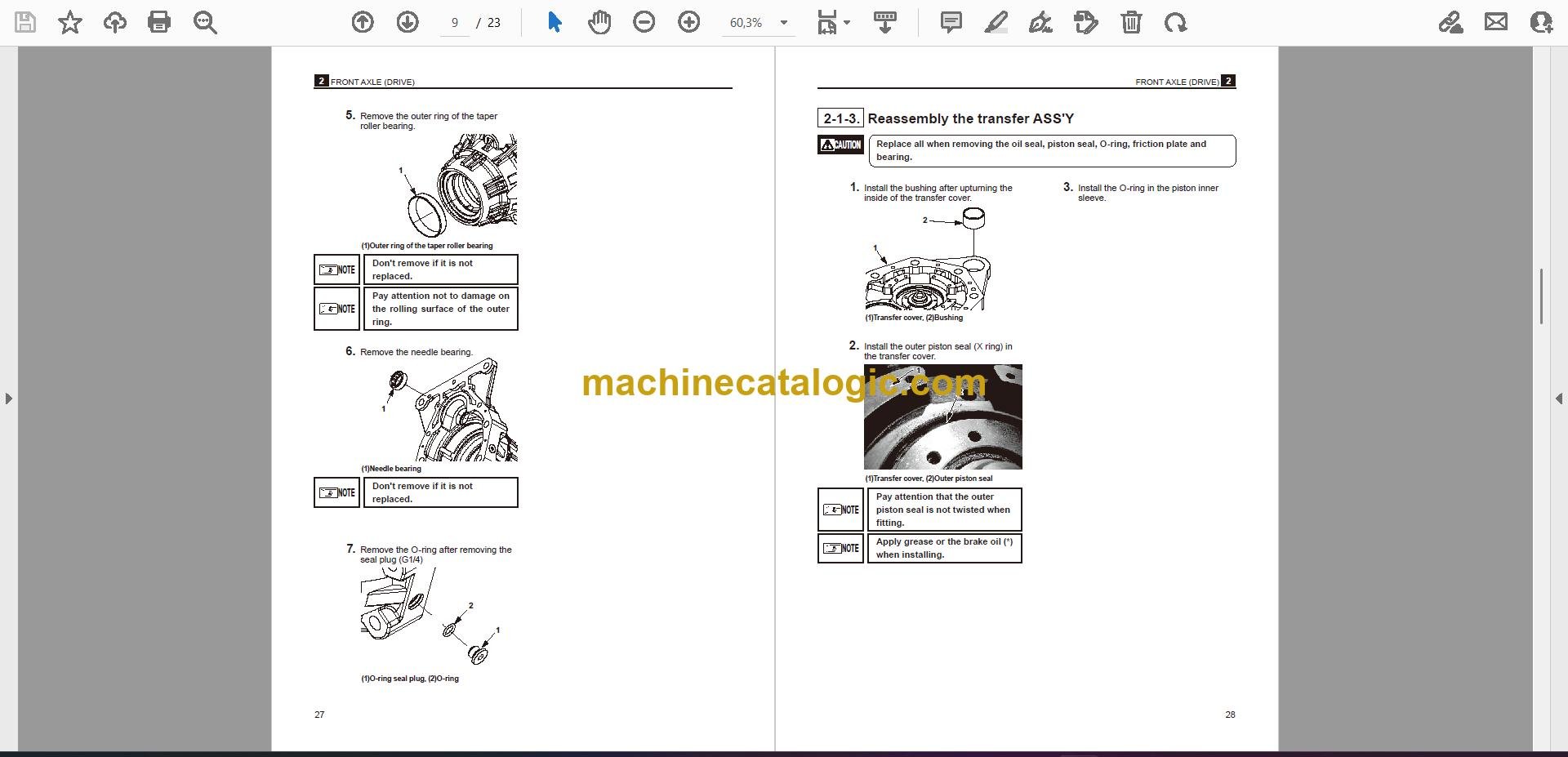The image size is (1568, 757).
Task: Upload file to cloud icon
Action: (x=115, y=23)
